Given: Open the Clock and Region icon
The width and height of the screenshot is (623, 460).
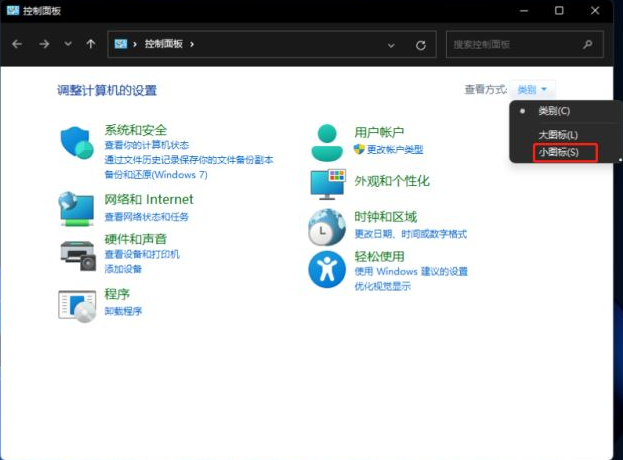Looking at the screenshot, I should coord(327,227).
